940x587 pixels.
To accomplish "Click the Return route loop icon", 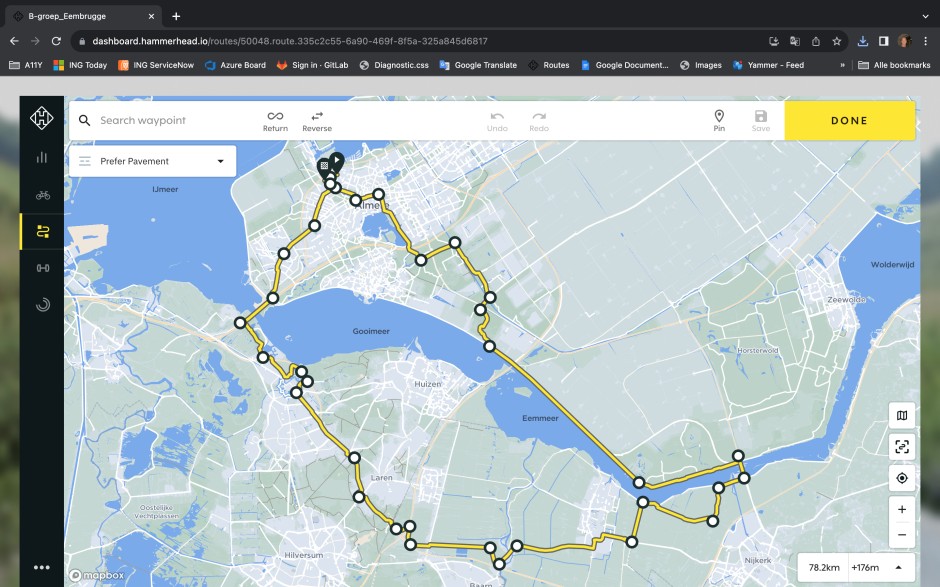I will point(275,121).
